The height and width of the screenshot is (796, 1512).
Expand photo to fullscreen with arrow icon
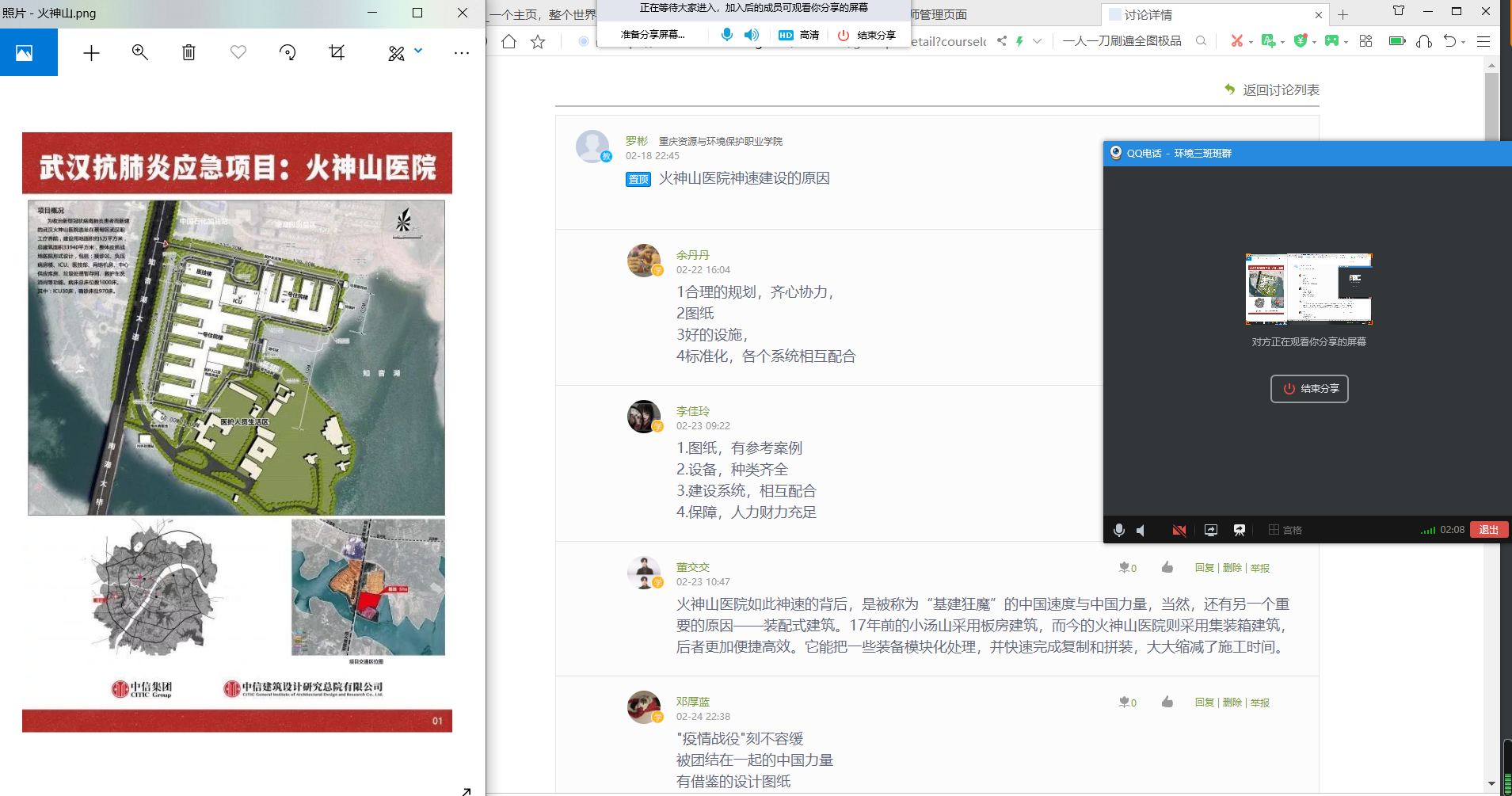(x=467, y=790)
